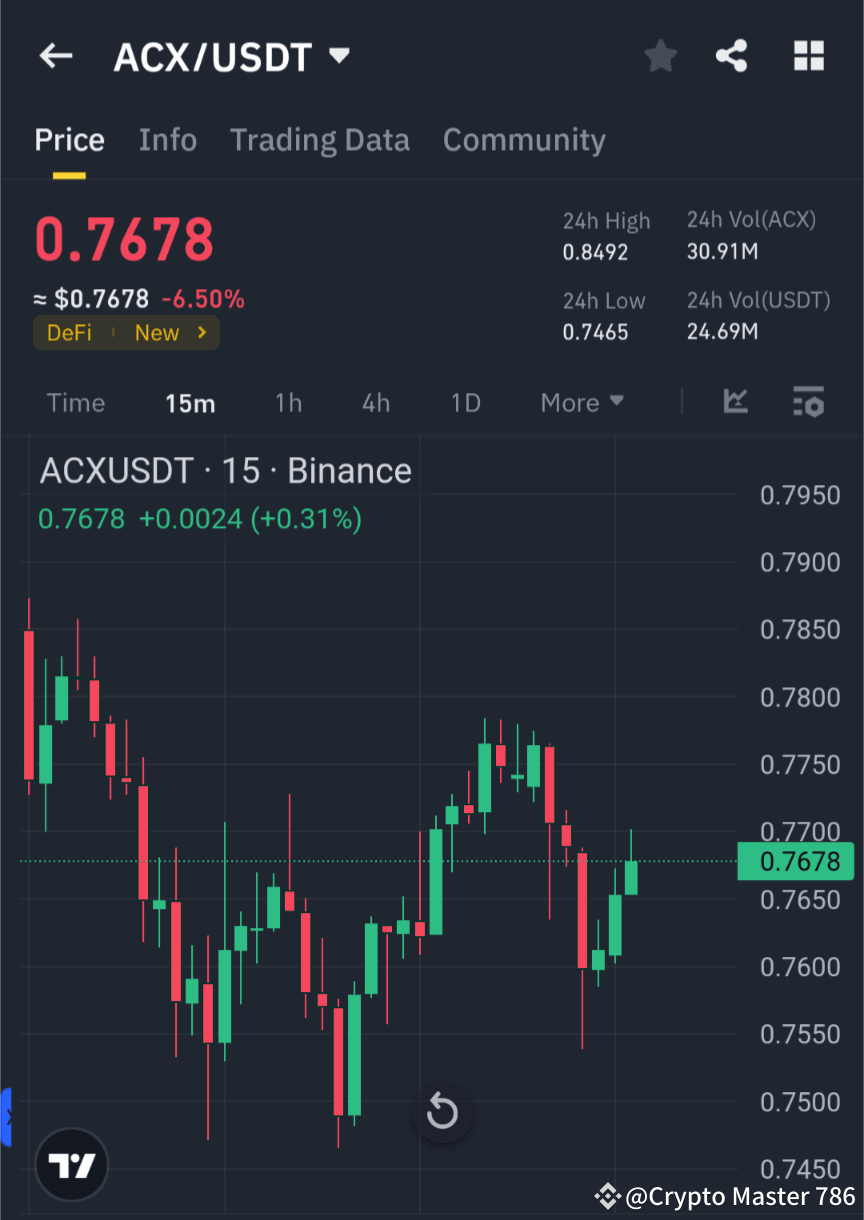Toggle the favorite star for ACX/USDT

[x=660, y=56]
